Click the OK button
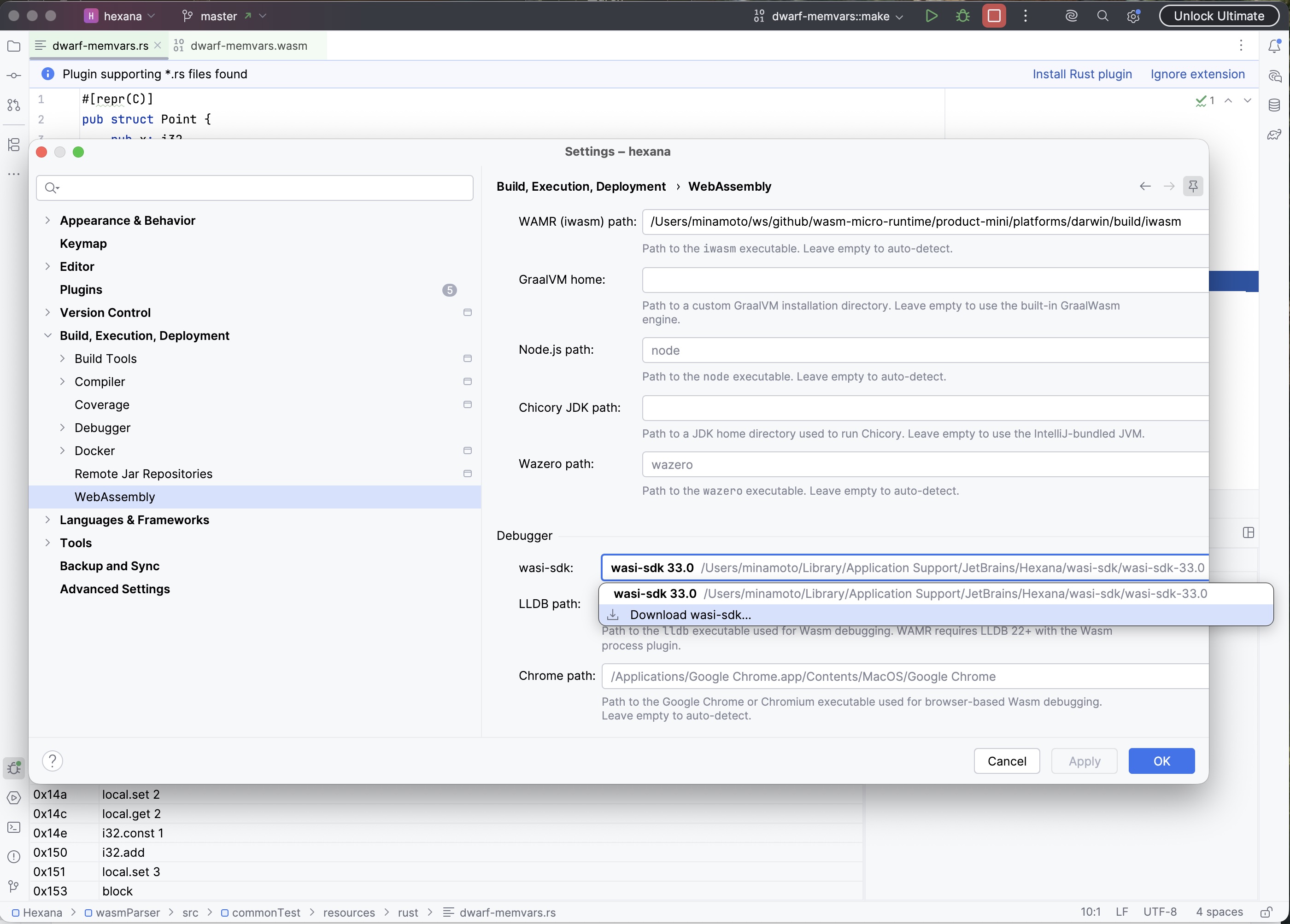The image size is (1290, 924). pos(1161,761)
